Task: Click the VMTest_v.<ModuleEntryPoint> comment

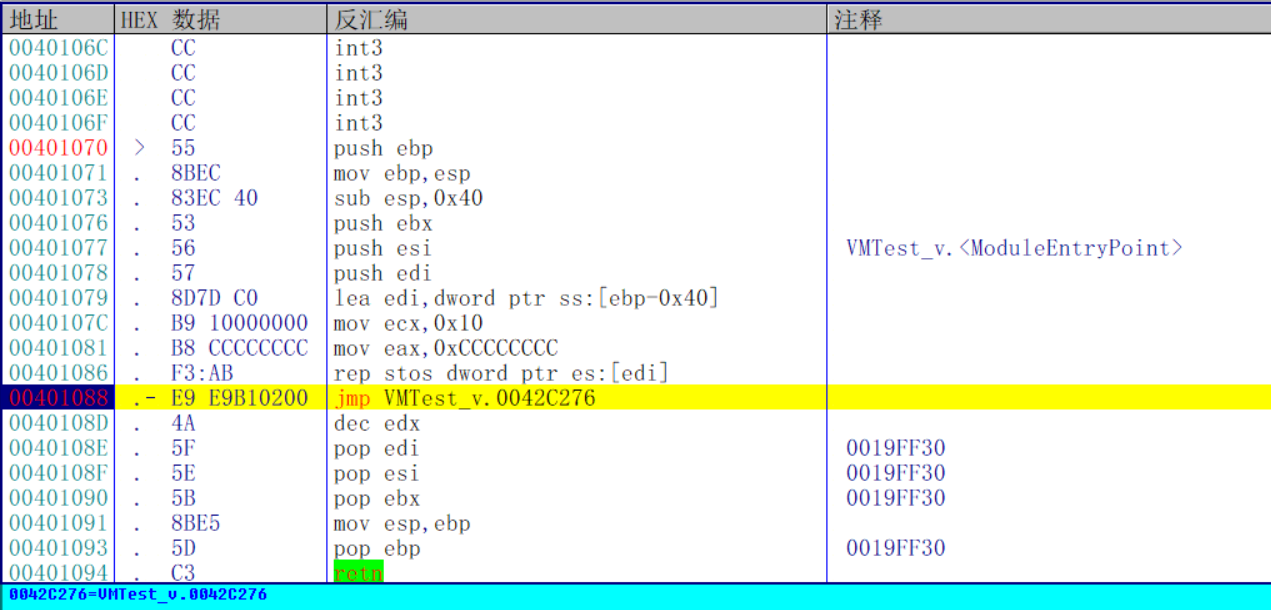Action: point(1014,248)
